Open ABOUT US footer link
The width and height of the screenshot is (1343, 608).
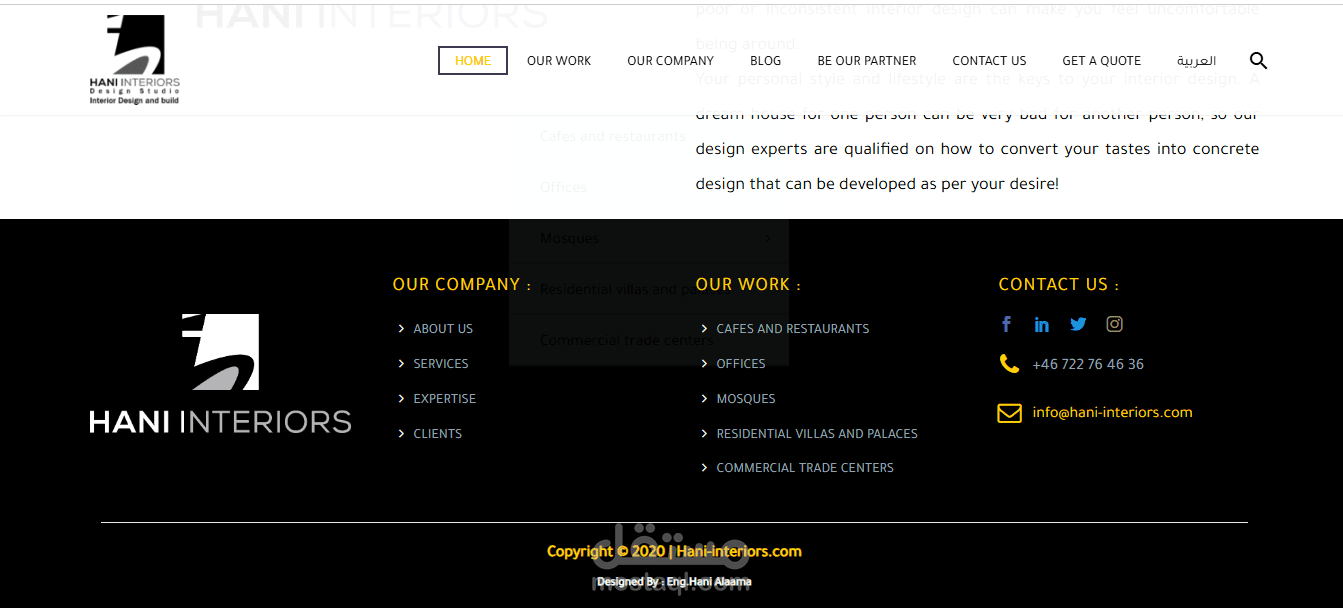pos(443,329)
